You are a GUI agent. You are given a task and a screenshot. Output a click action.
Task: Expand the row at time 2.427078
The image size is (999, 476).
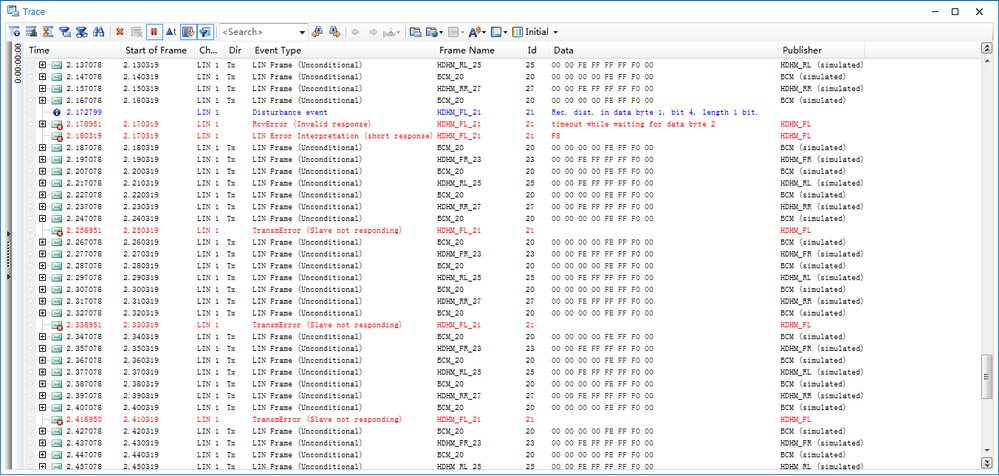pos(43,431)
